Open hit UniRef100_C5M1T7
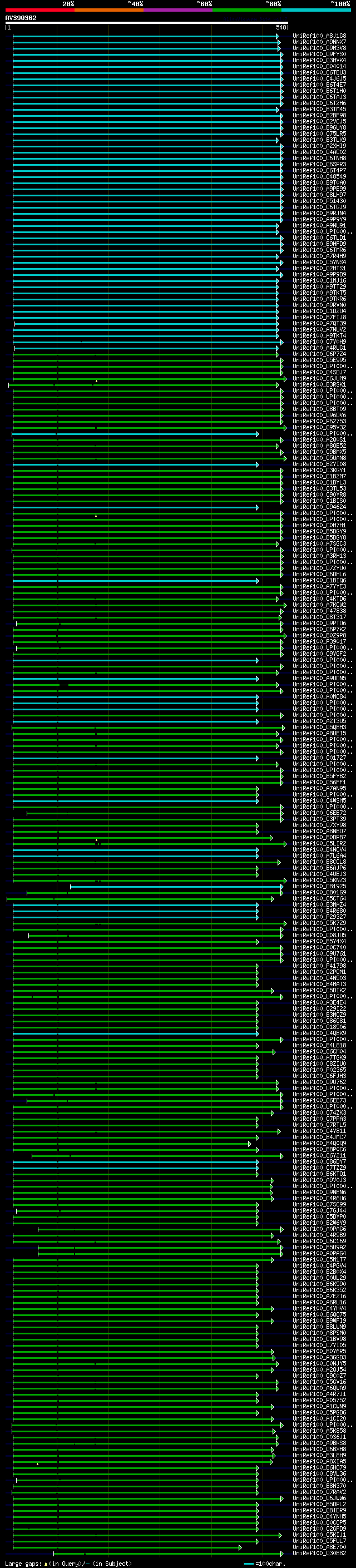356x1568 pixels. point(319,1260)
